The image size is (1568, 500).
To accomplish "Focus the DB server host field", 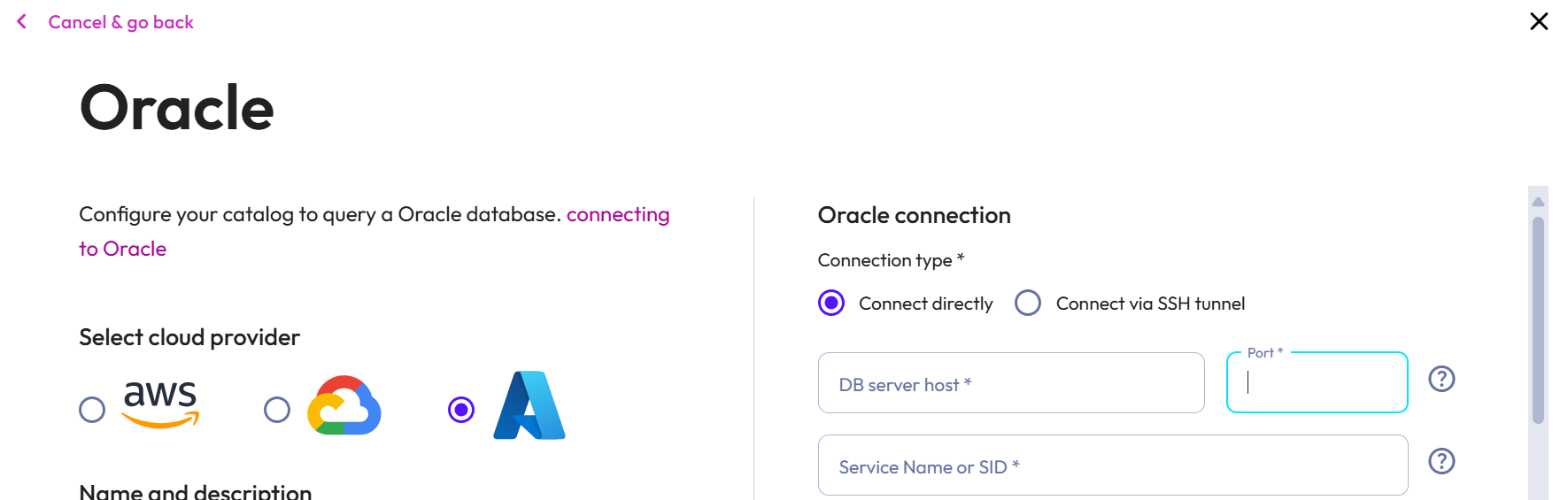I will 1011,383.
